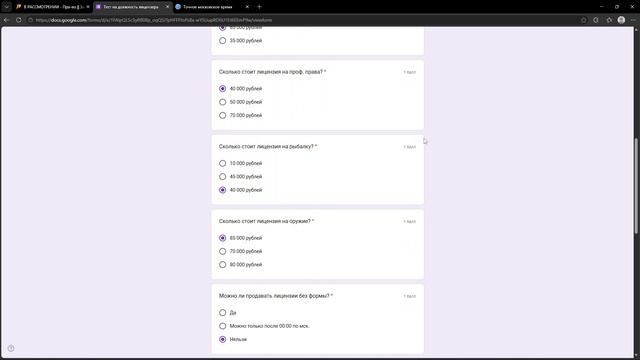Choose '70 000 рублей' for weapon license

222,251
